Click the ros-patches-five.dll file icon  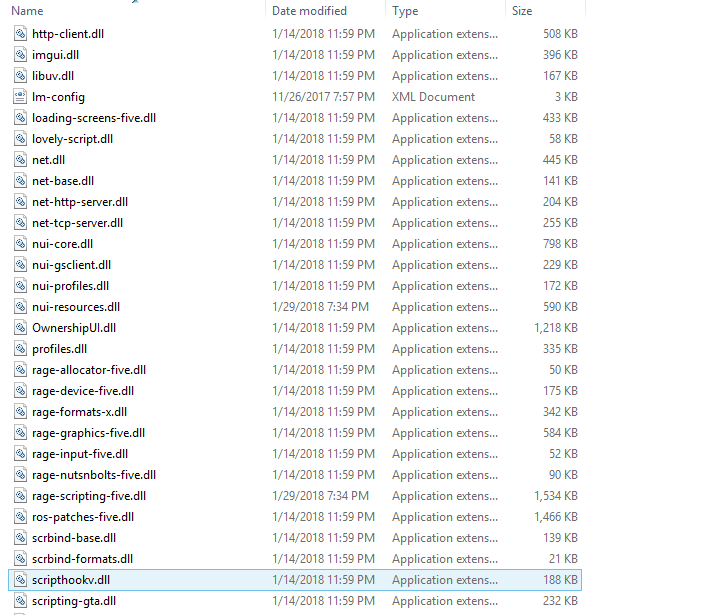pyautogui.click(x=20, y=517)
